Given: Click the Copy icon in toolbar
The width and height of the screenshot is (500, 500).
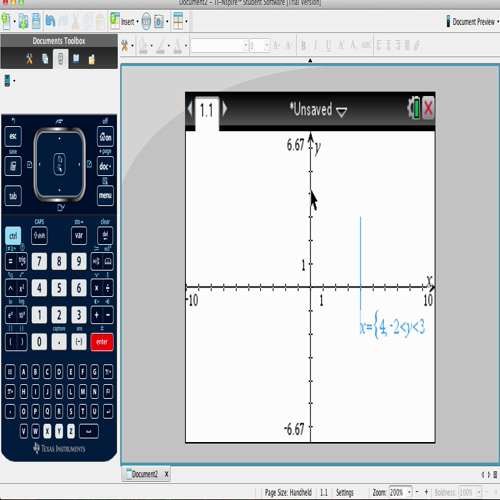Looking at the screenshot, I should [88, 21].
